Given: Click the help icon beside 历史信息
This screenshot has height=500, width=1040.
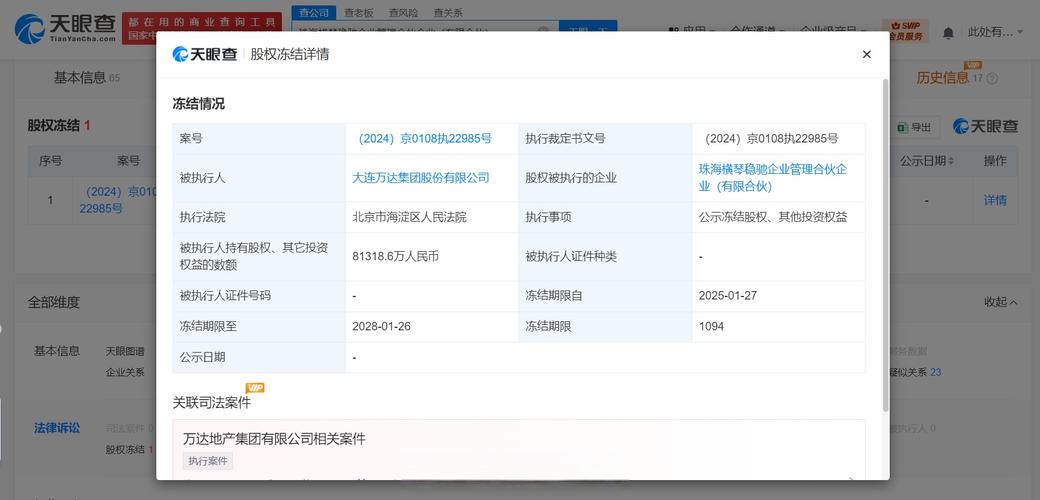Looking at the screenshot, I should [x=992, y=78].
